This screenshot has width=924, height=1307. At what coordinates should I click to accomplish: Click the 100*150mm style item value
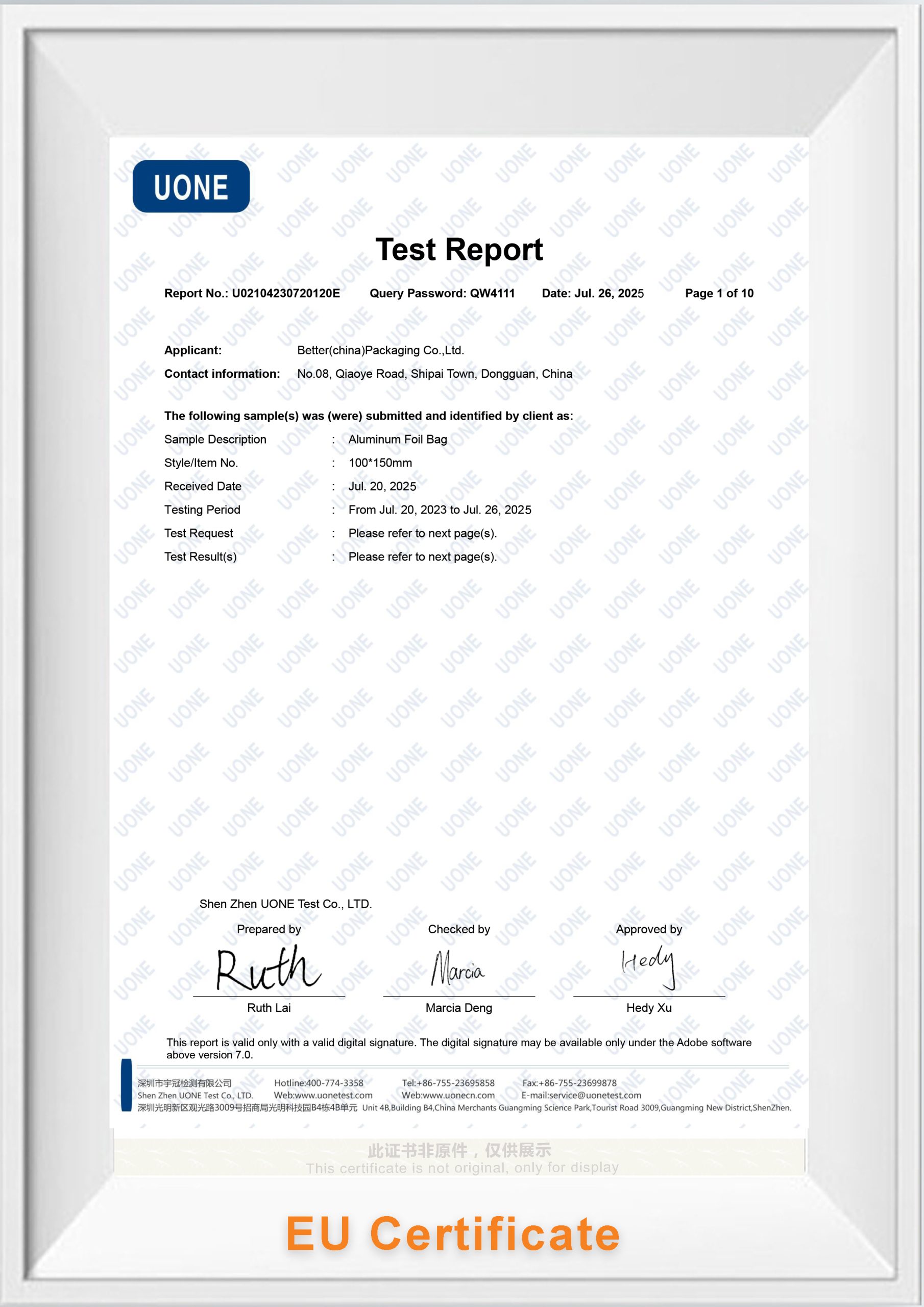click(380, 463)
